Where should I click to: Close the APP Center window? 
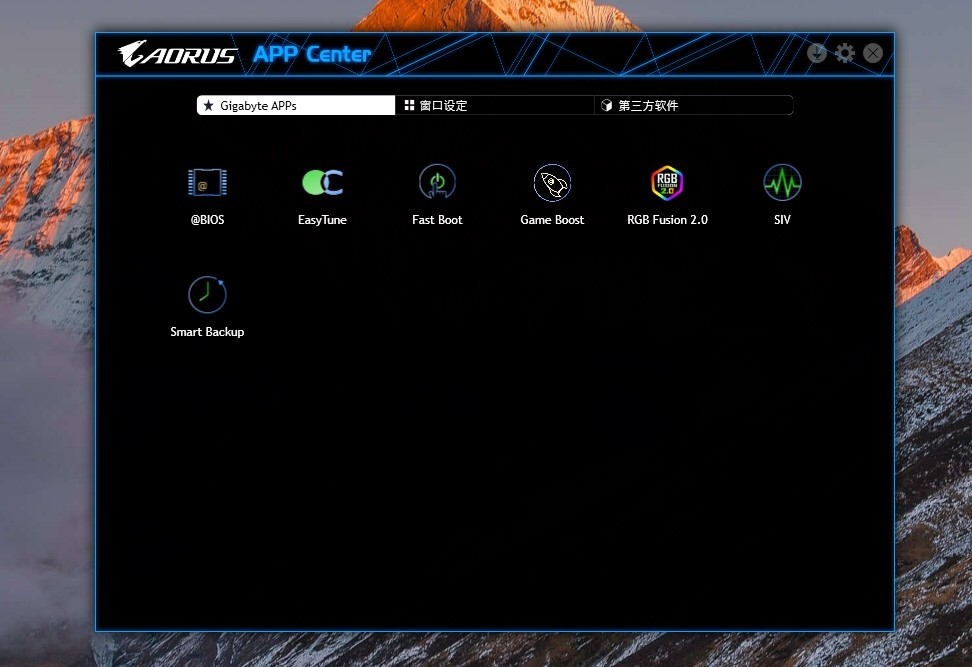[x=873, y=53]
